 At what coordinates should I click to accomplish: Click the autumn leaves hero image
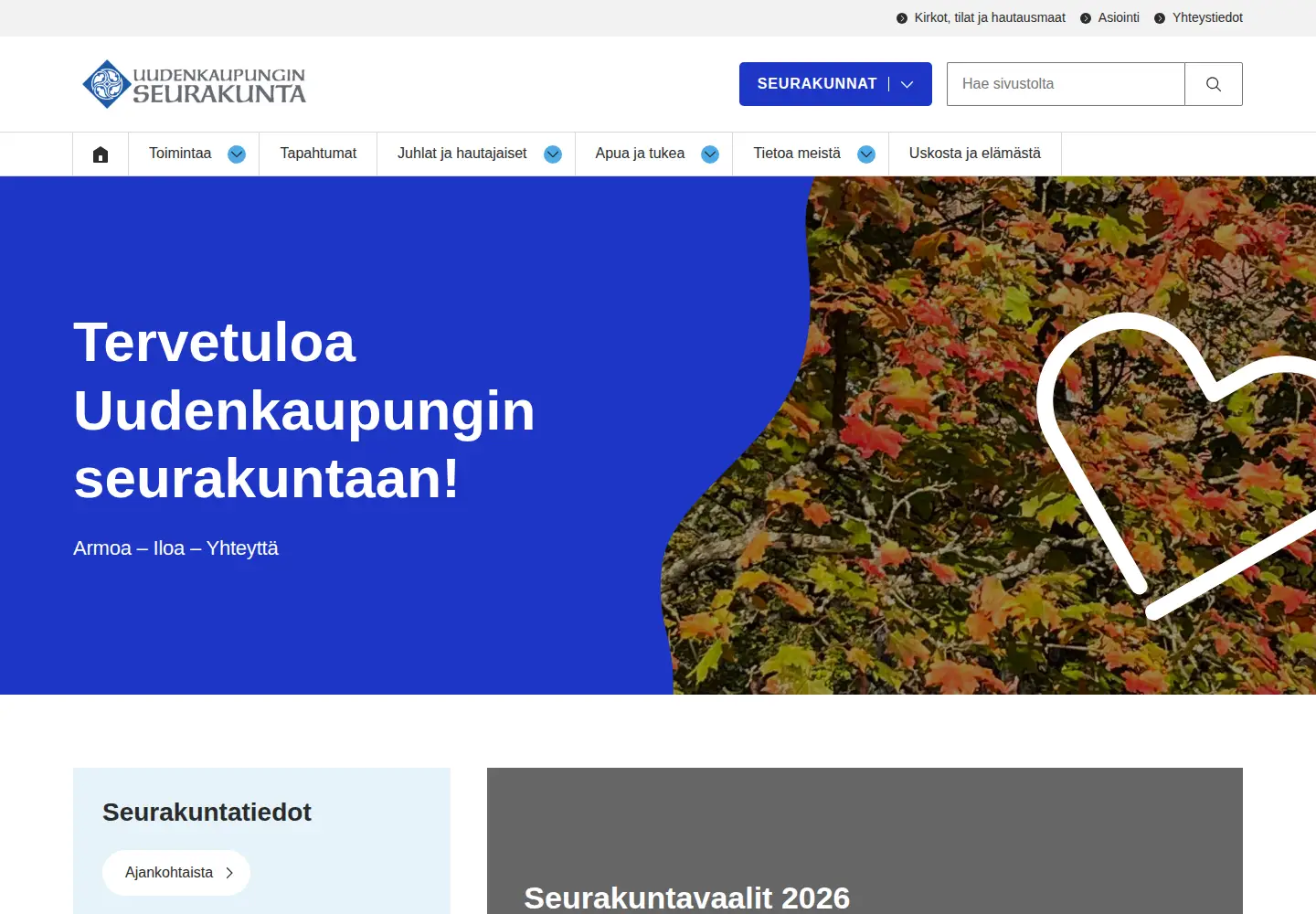point(987,435)
